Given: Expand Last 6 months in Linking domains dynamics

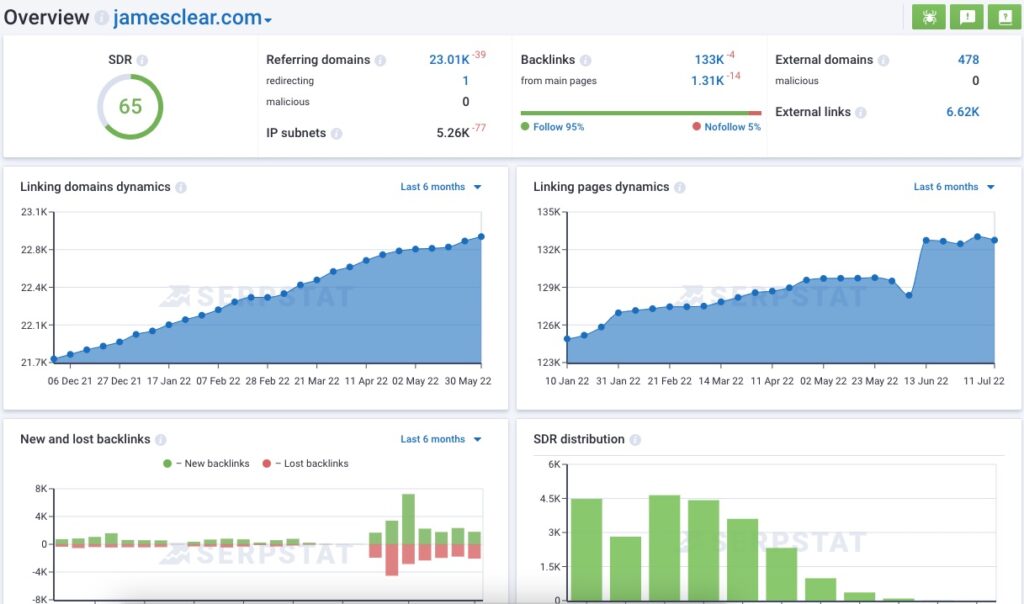Looking at the screenshot, I should click(441, 187).
